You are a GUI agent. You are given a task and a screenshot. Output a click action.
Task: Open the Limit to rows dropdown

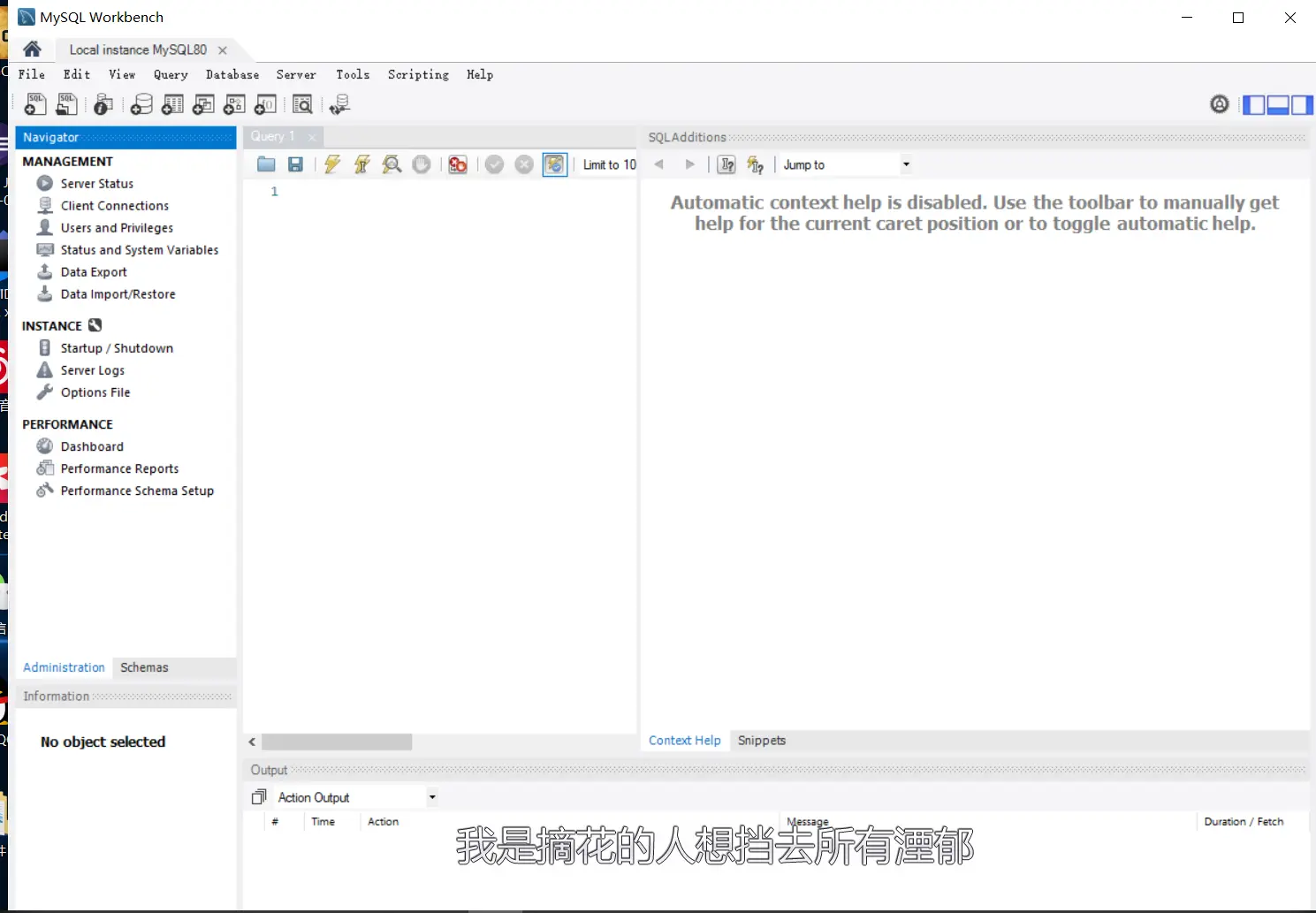pyautogui.click(x=609, y=164)
